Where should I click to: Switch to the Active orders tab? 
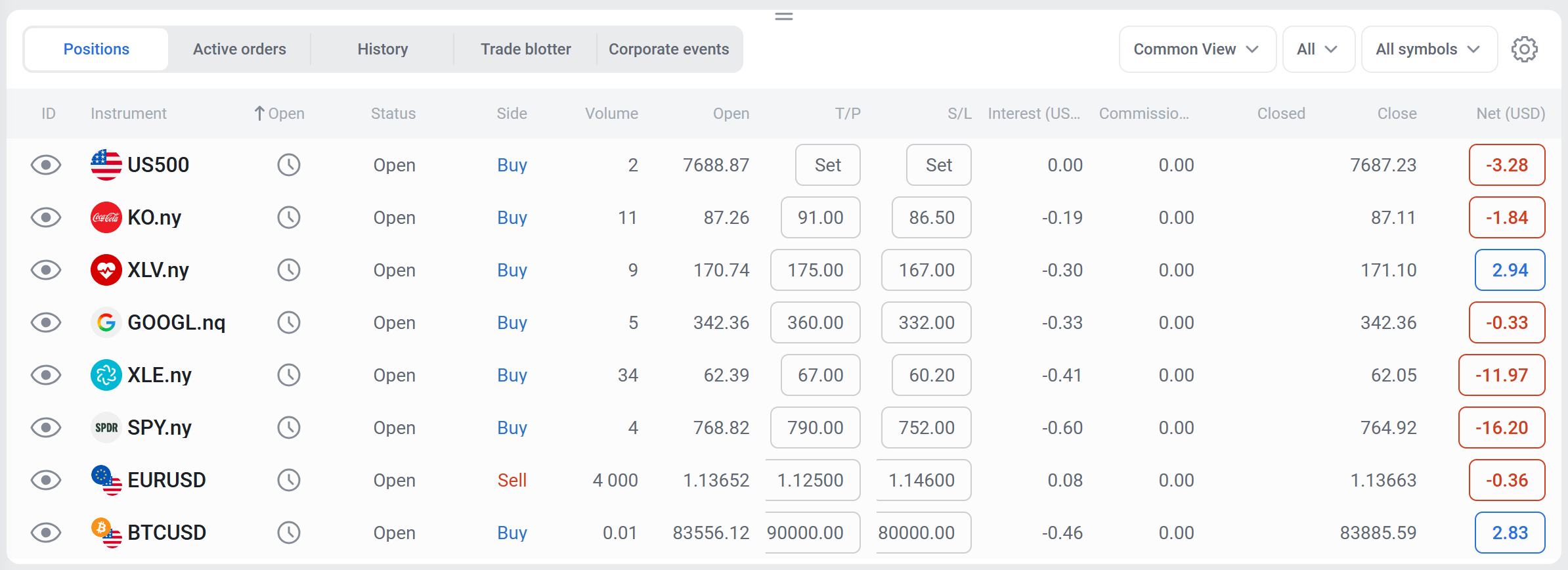coord(240,49)
